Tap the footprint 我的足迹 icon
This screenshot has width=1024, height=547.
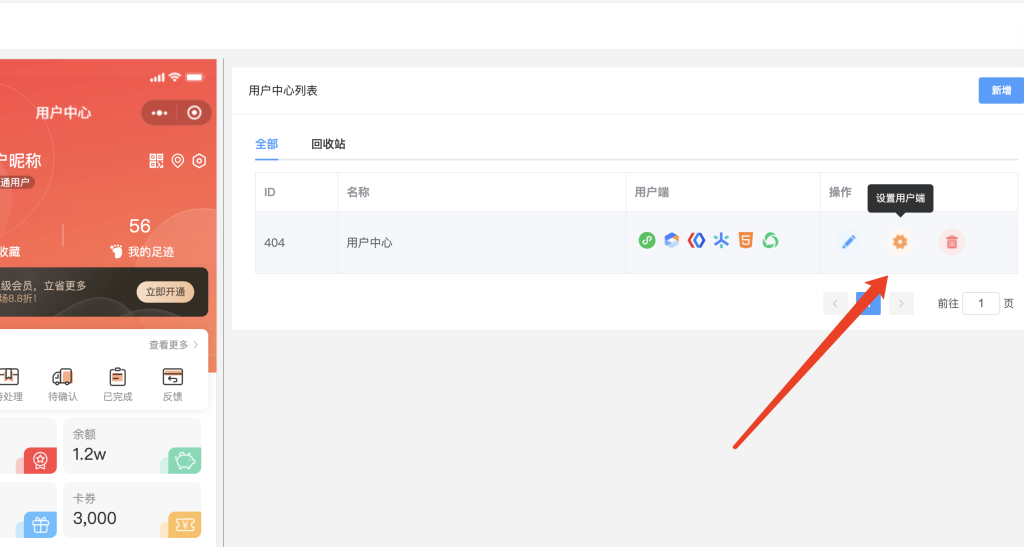116,251
